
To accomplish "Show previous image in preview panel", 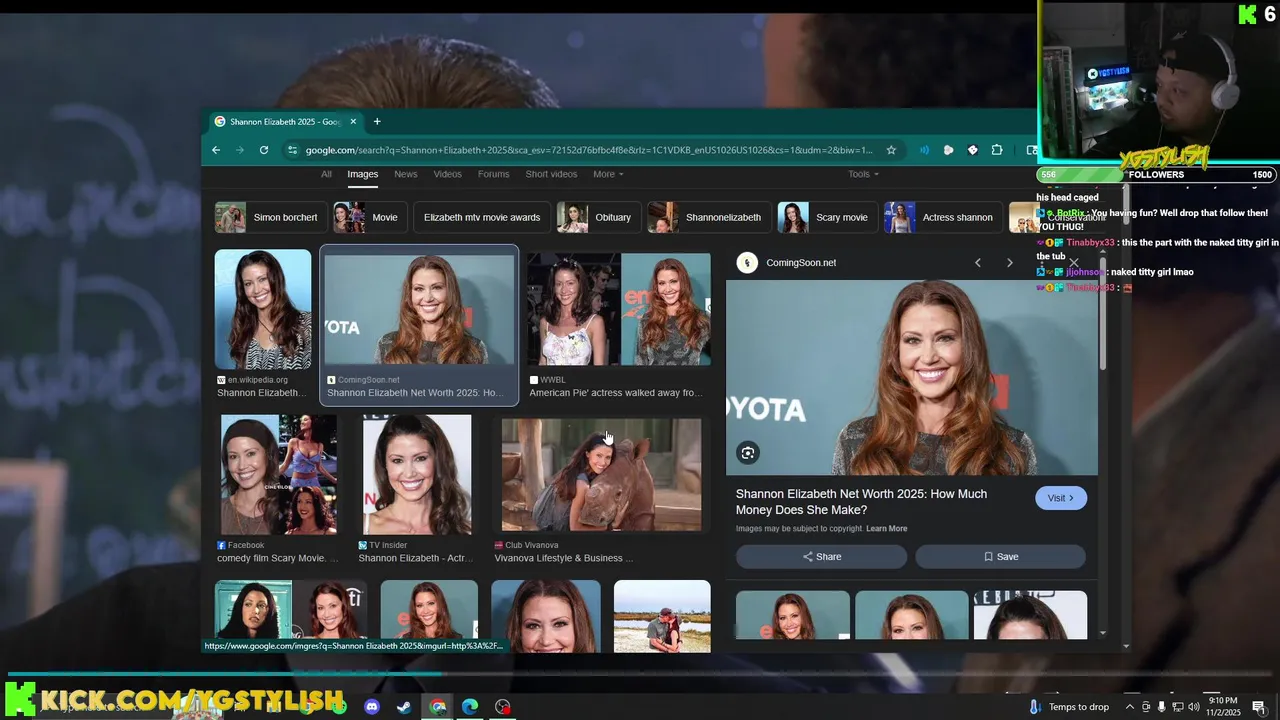I will (978, 263).
